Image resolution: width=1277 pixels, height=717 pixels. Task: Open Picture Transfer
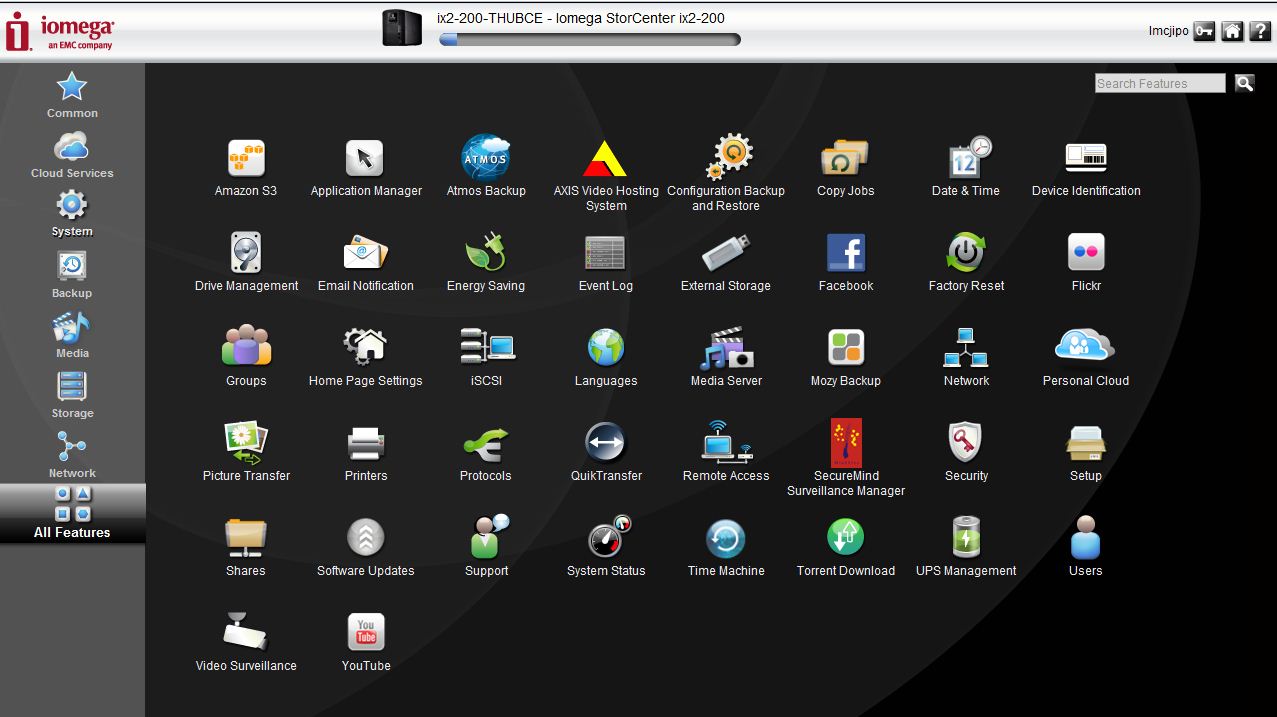(x=246, y=452)
